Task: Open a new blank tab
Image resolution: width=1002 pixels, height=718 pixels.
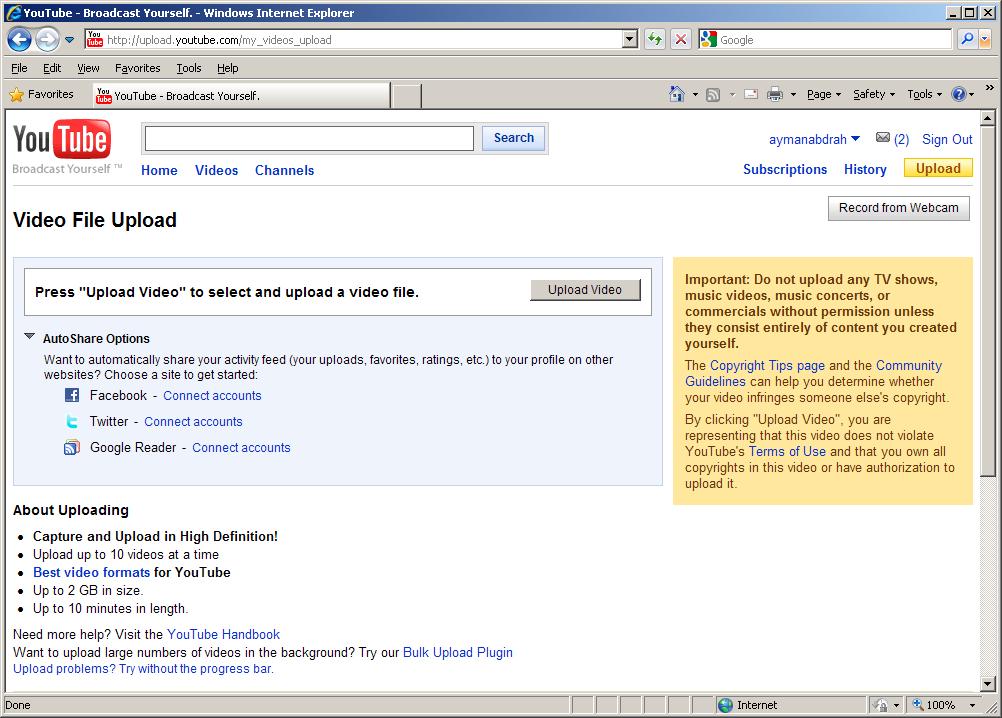Action: click(406, 96)
